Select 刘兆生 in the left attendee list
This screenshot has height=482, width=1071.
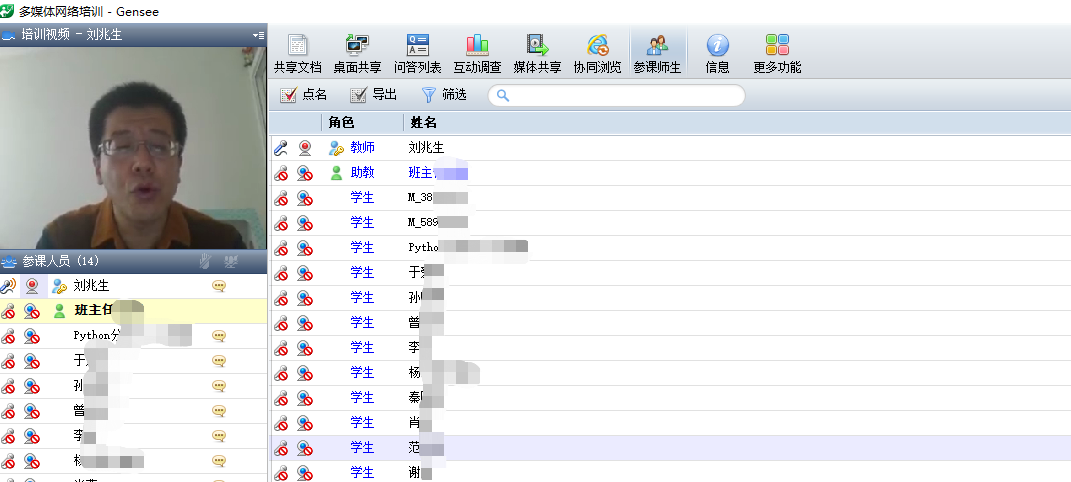tap(133, 286)
